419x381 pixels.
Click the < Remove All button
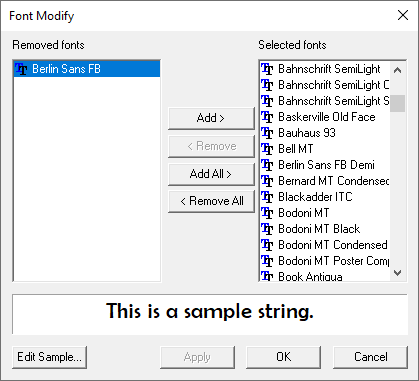211,201
